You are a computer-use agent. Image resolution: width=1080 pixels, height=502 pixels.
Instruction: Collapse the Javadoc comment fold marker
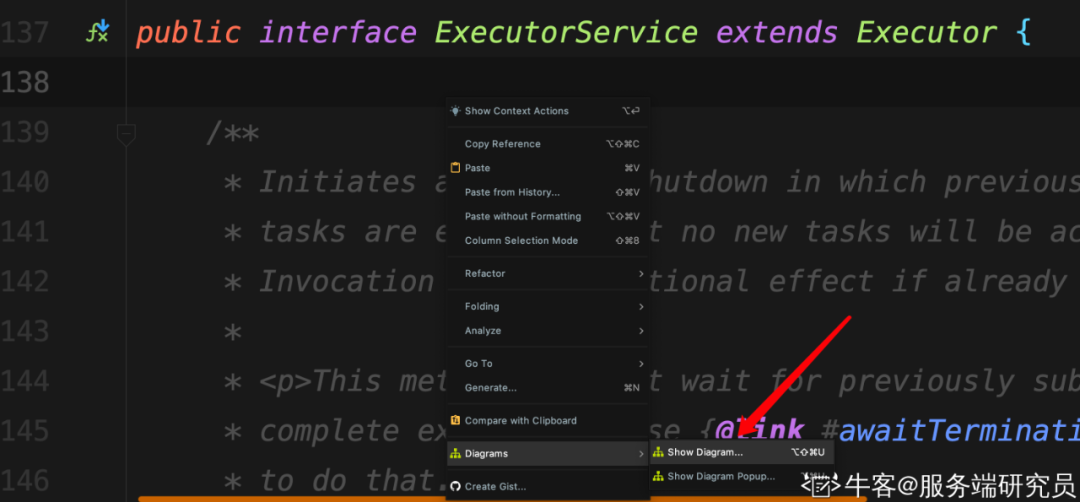point(126,132)
